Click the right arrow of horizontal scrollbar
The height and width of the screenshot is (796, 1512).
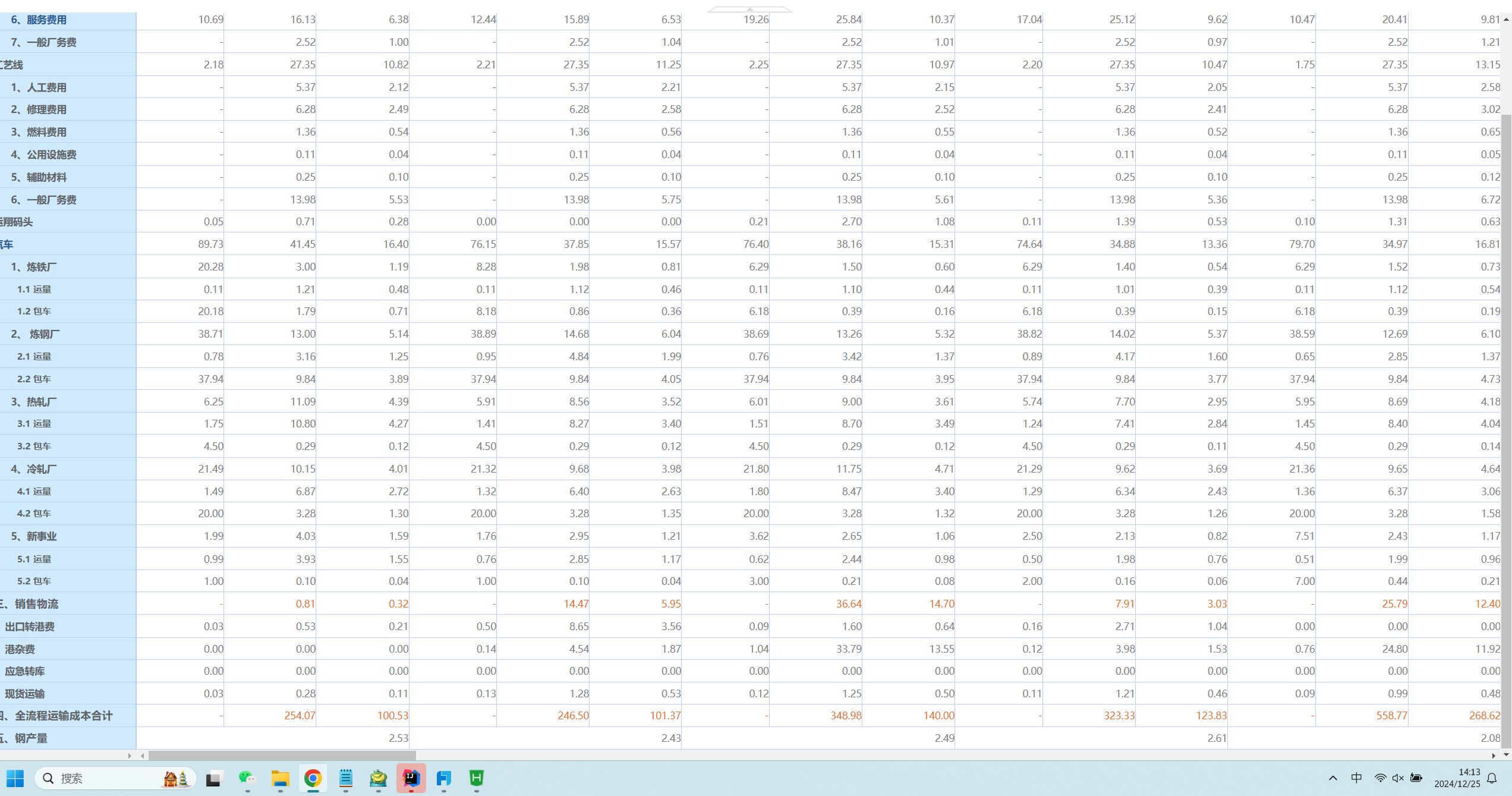(1493, 756)
